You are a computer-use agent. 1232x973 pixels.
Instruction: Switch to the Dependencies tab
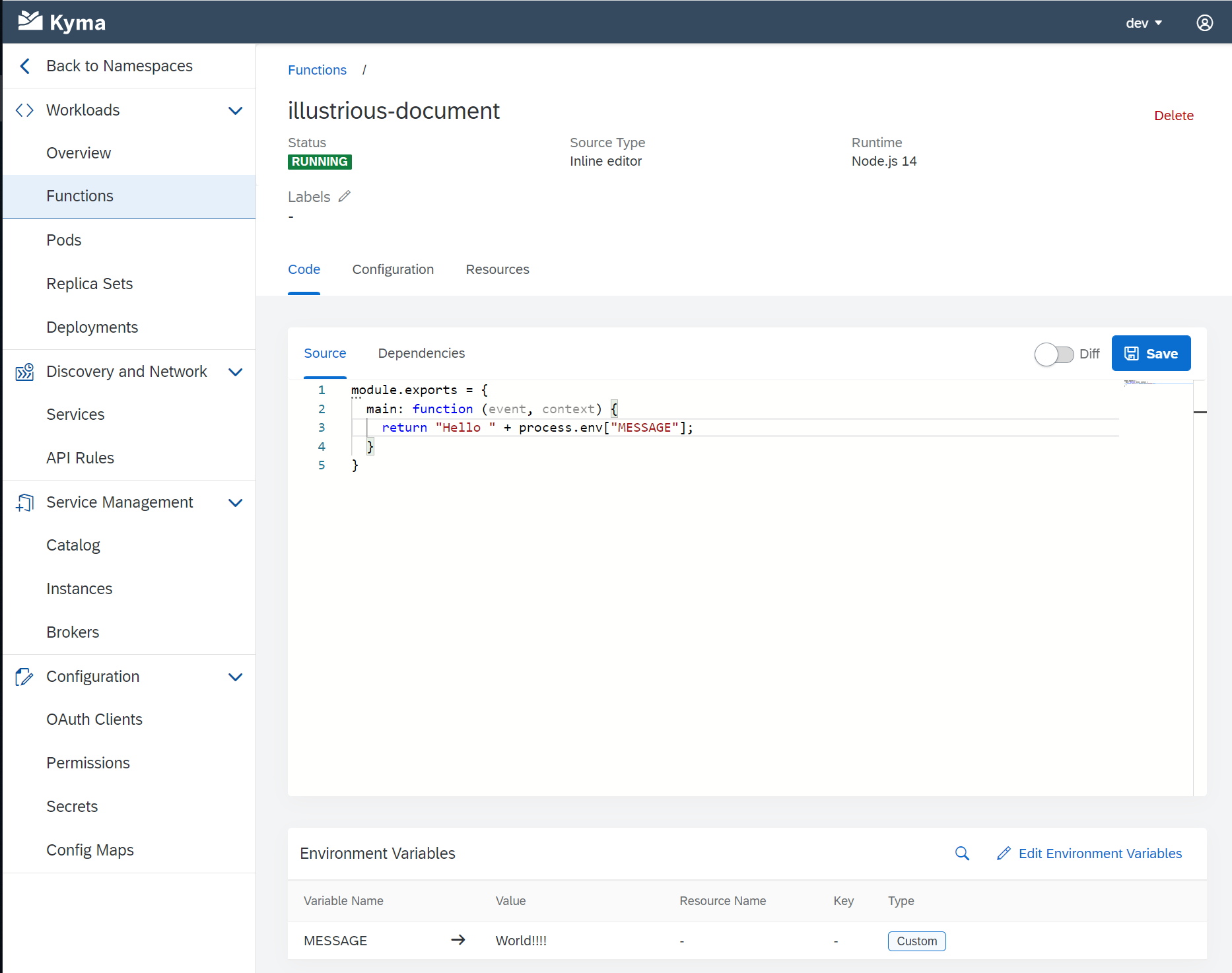(421, 353)
